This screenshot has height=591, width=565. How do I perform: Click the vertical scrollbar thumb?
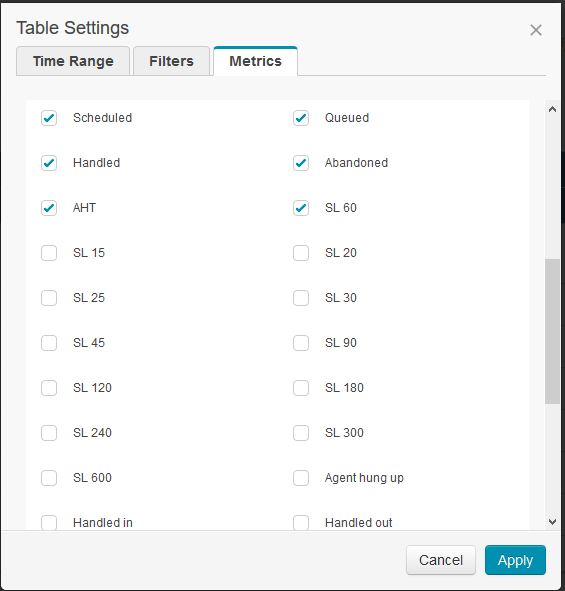(x=552, y=332)
